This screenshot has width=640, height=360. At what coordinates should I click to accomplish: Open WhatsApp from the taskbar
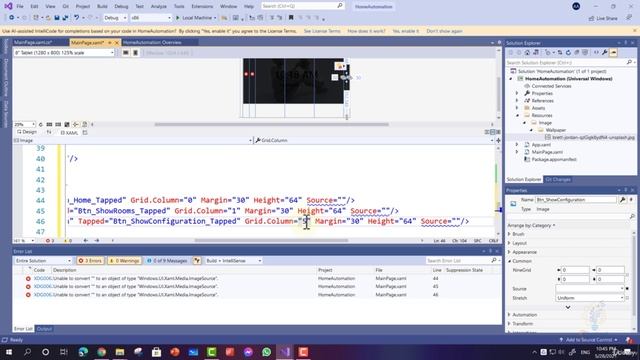(x=267, y=352)
